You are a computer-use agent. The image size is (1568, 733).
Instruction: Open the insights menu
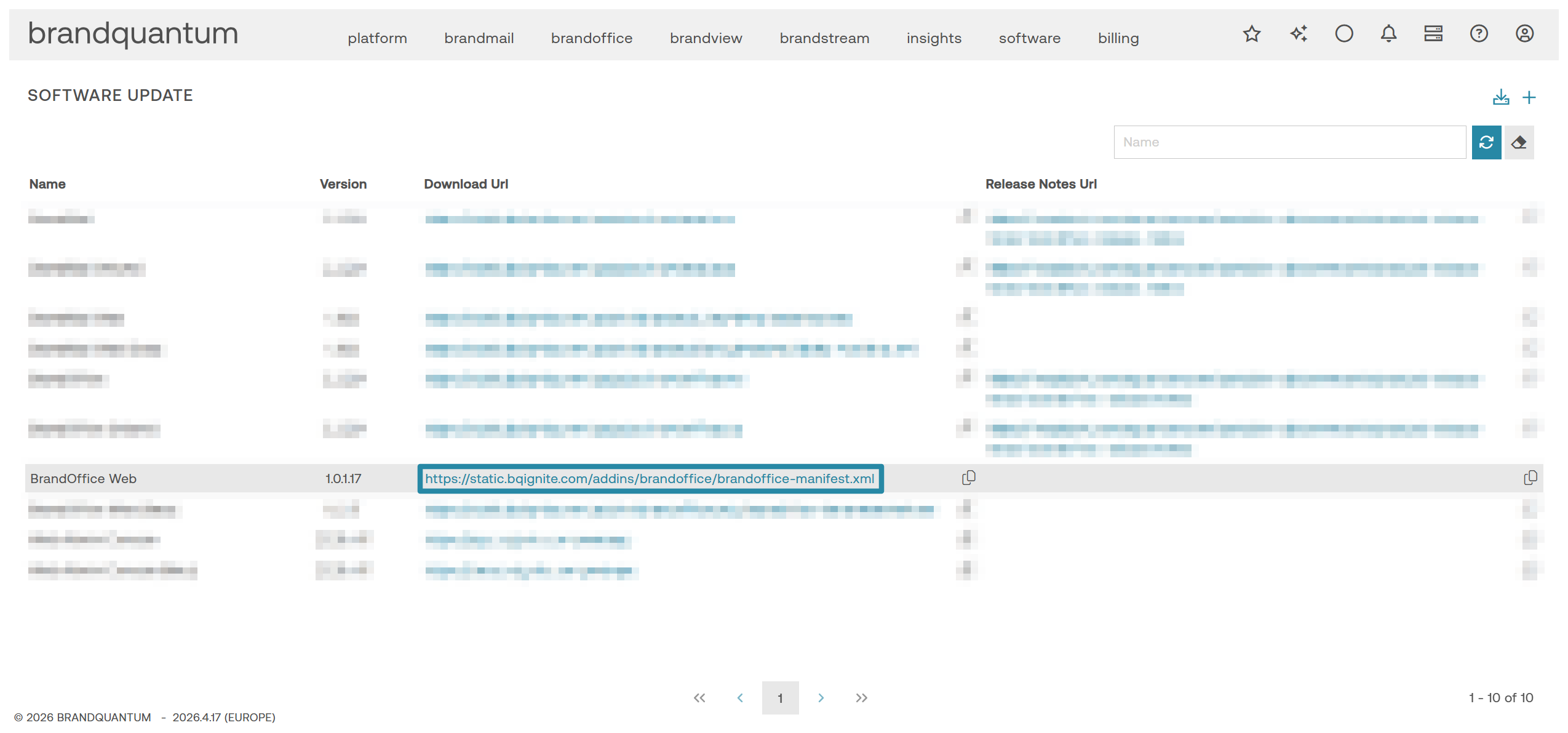(933, 38)
